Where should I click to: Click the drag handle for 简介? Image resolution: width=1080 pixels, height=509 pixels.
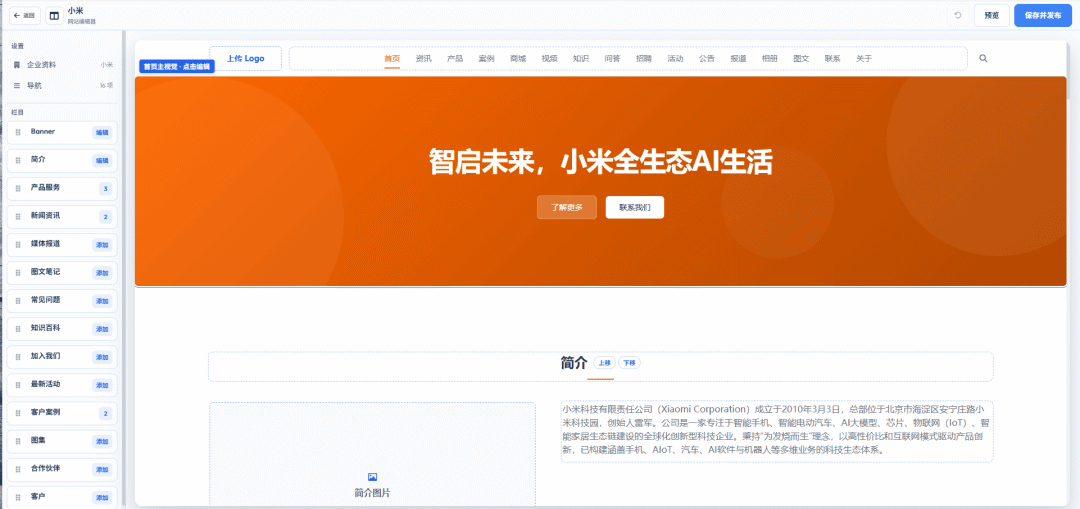(19, 160)
